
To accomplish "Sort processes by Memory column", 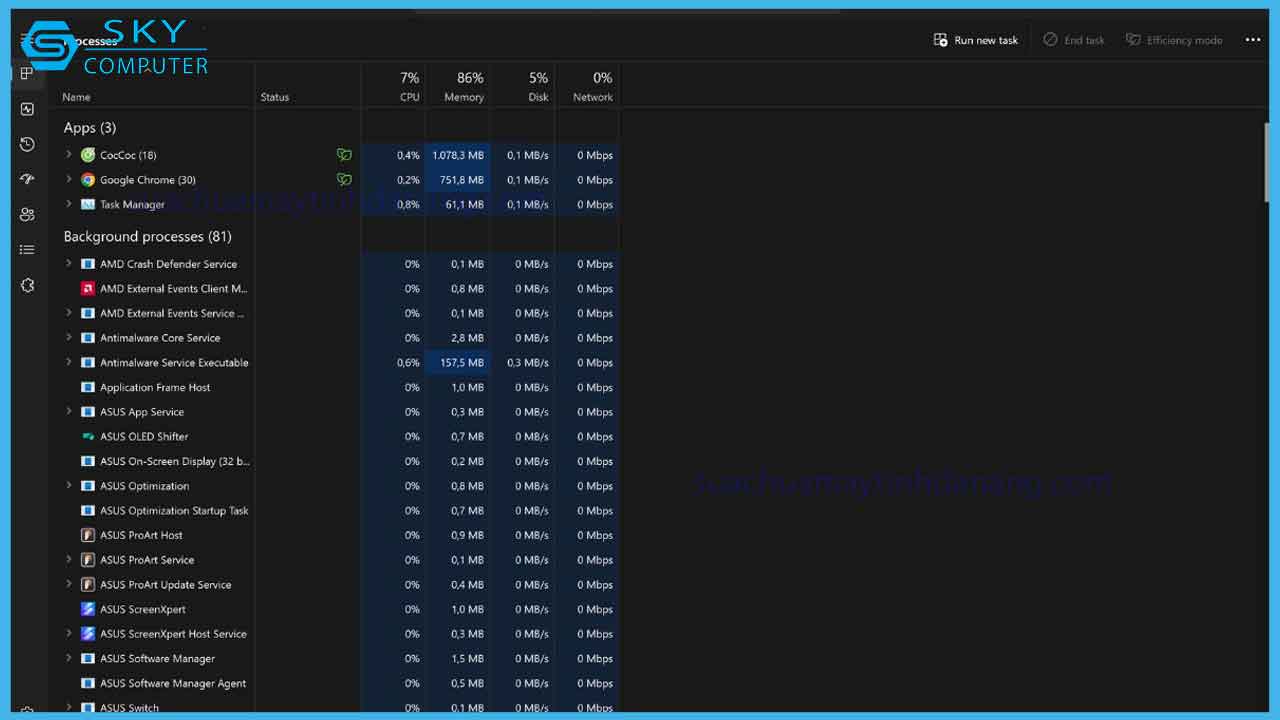I will (x=463, y=87).
